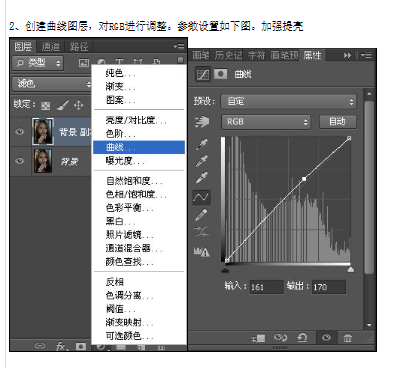
Task: Open the 滤色 blend mode dropdown
Action: (52, 84)
